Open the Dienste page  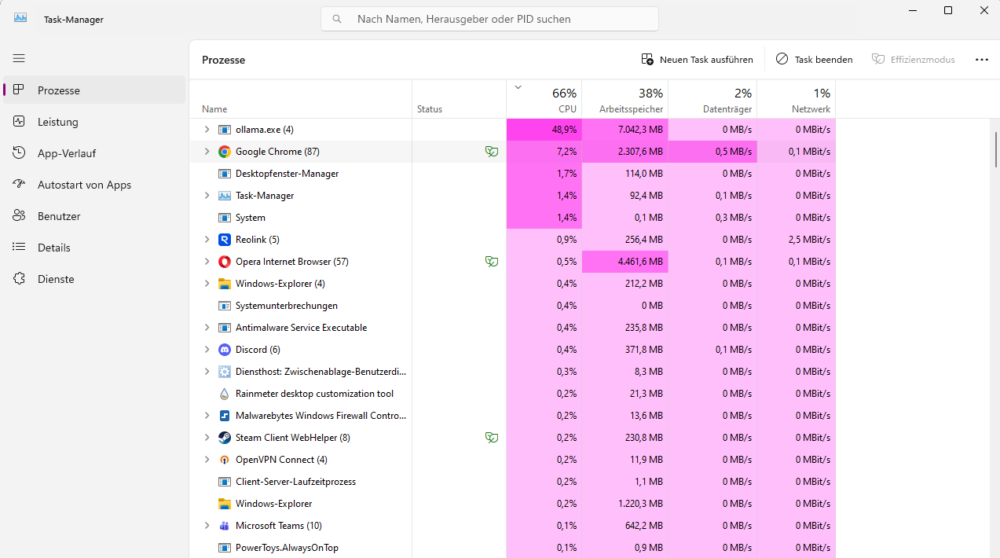[x=94, y=279]
